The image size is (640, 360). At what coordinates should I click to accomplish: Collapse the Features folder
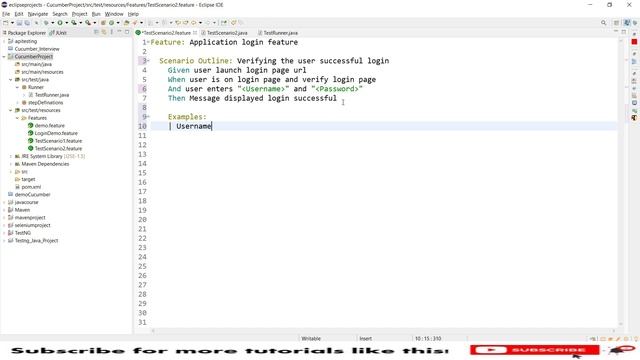pos(18,118)
